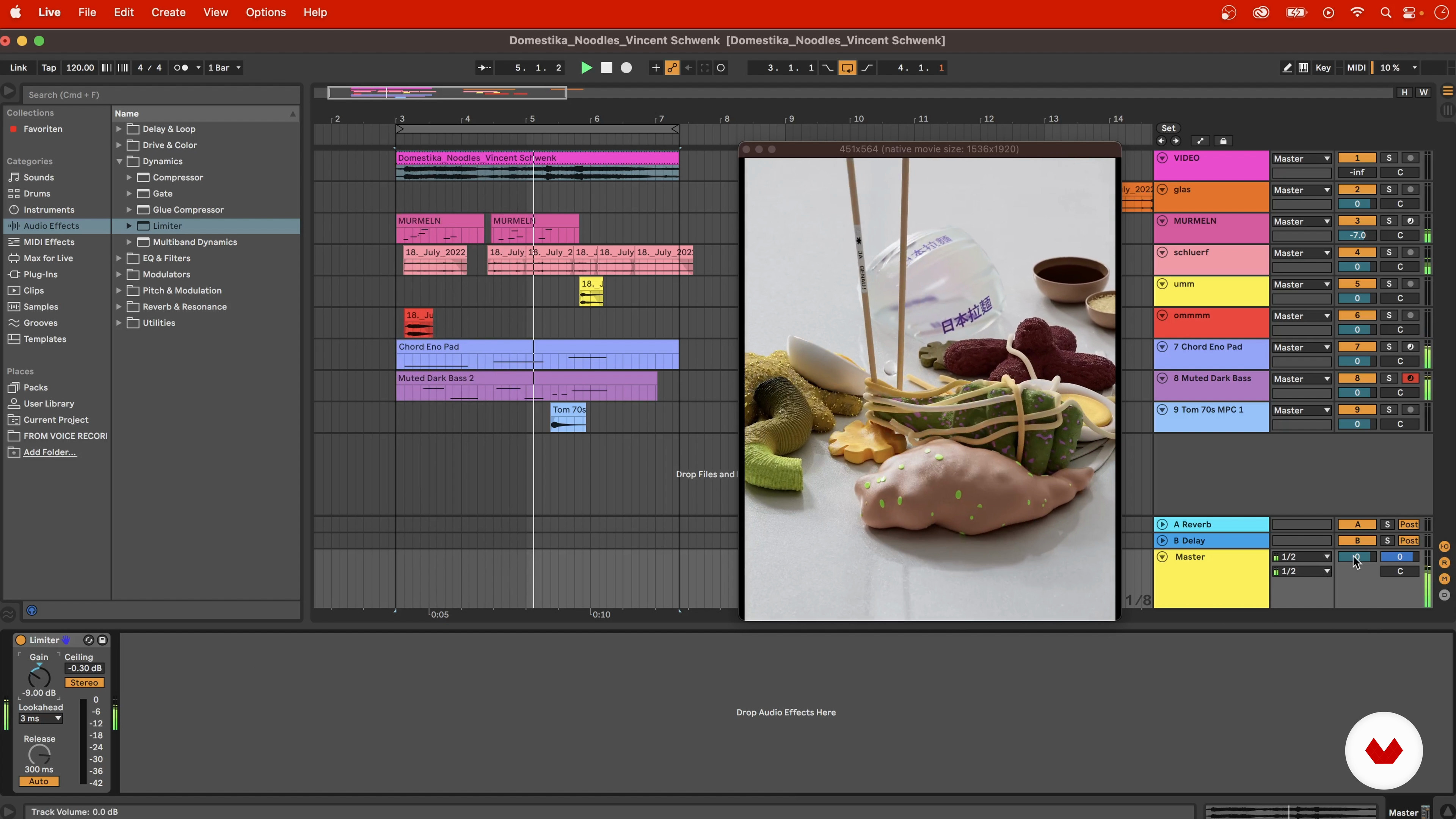
Task: Expand the Reverb & Resonance folder
Action: click(119, 307)
